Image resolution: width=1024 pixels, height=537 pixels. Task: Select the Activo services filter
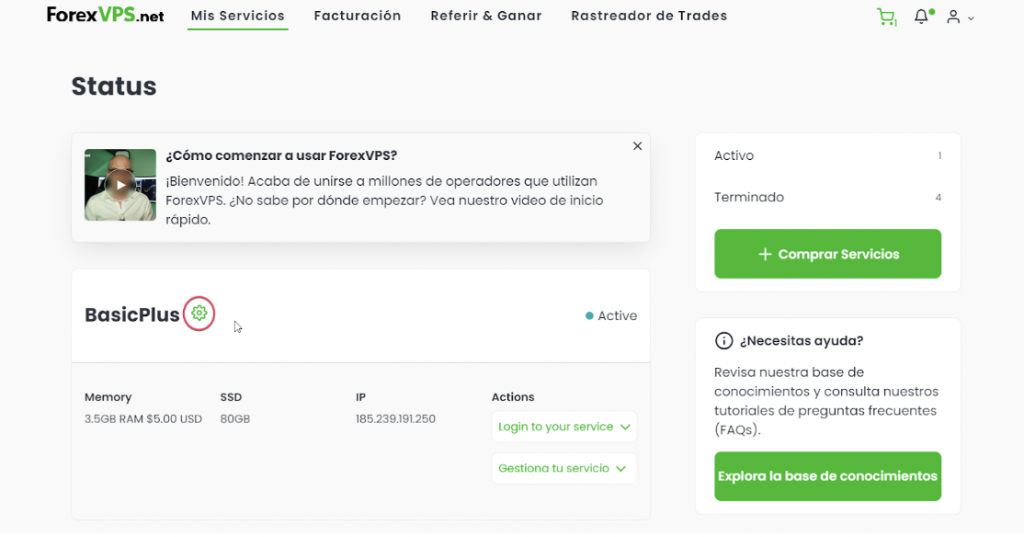(x=734, y=156)
